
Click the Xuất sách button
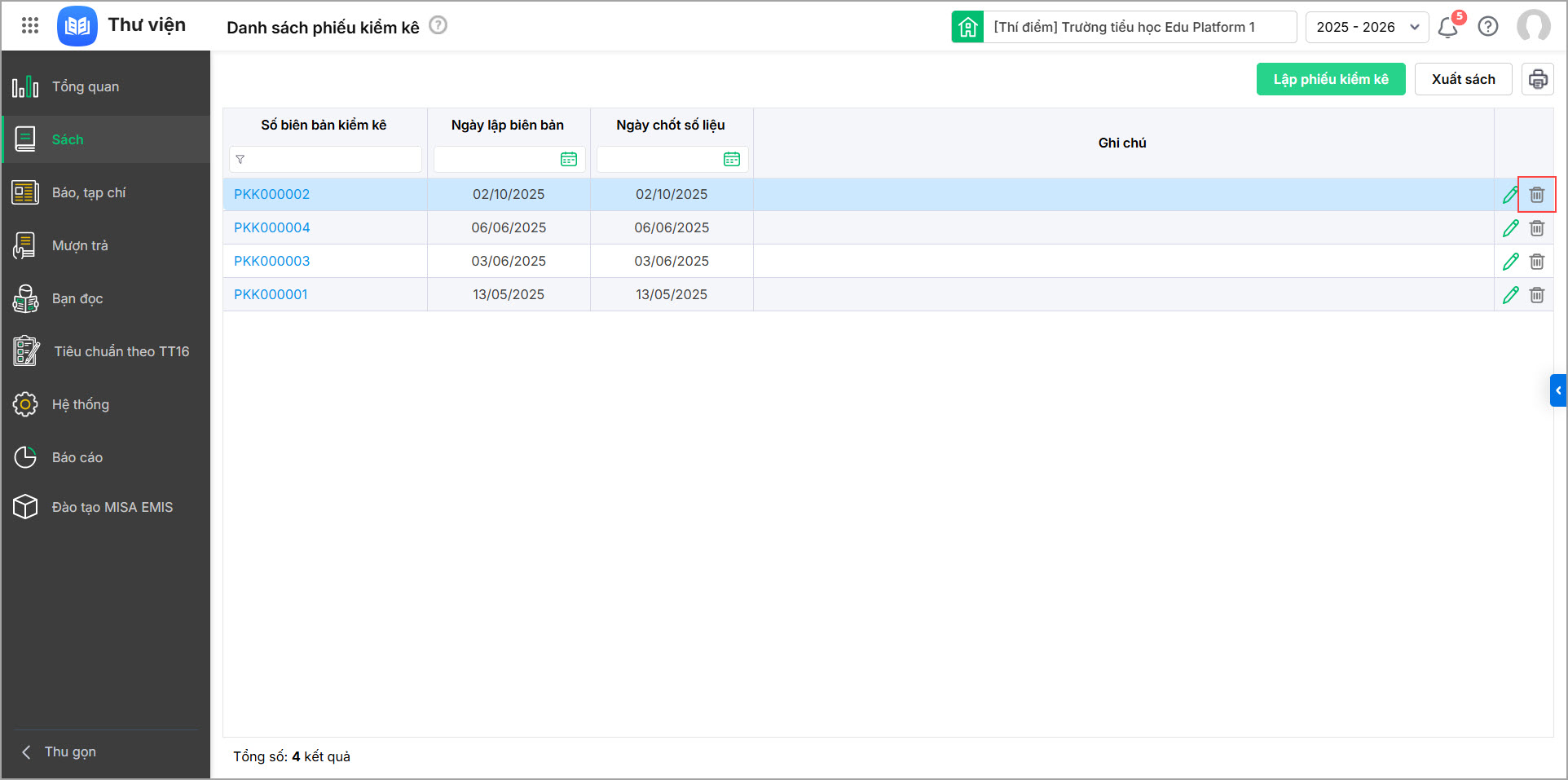(1463, 79)
